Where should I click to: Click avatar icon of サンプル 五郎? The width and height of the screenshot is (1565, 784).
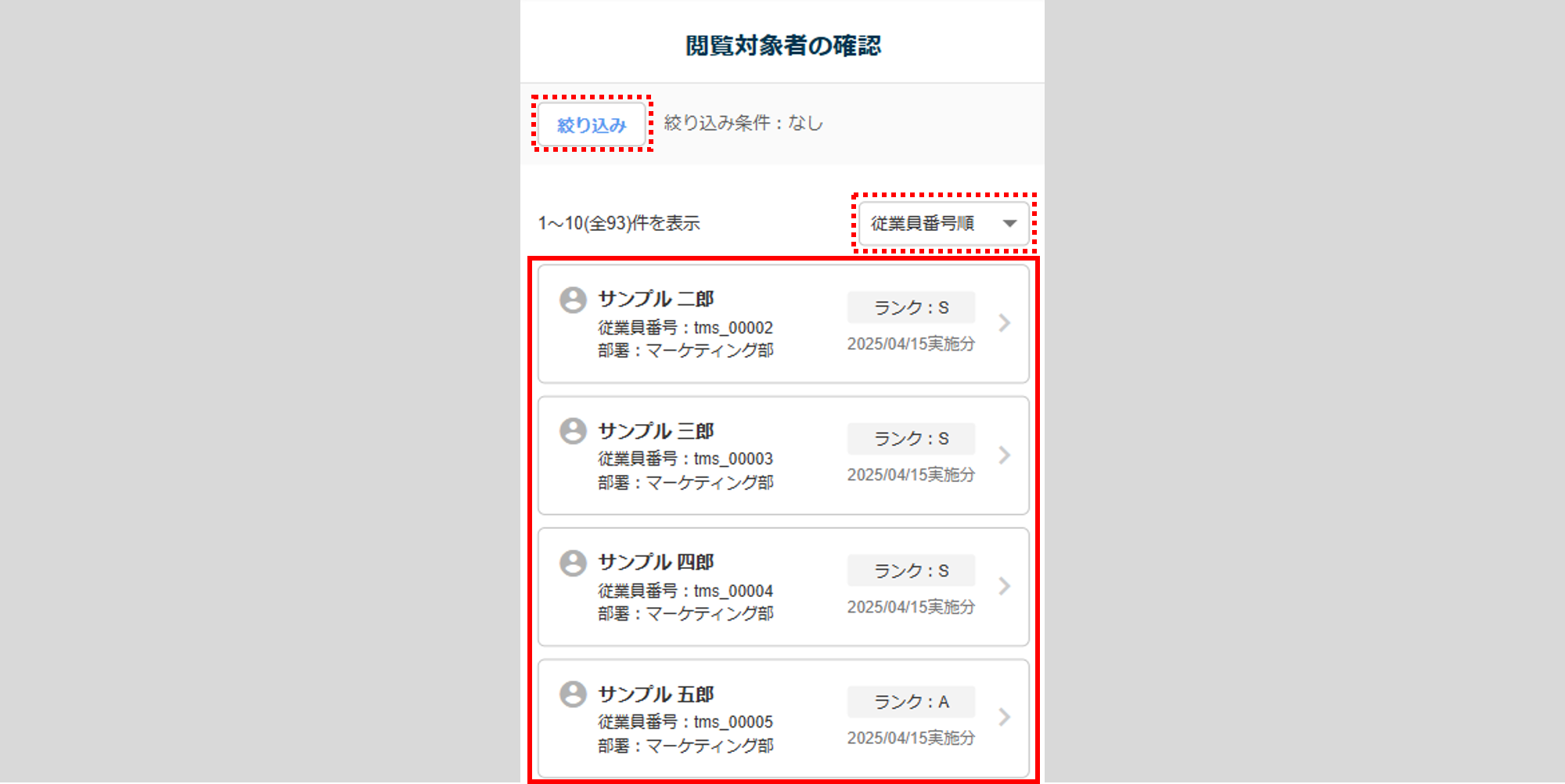(x=573, y=694)
